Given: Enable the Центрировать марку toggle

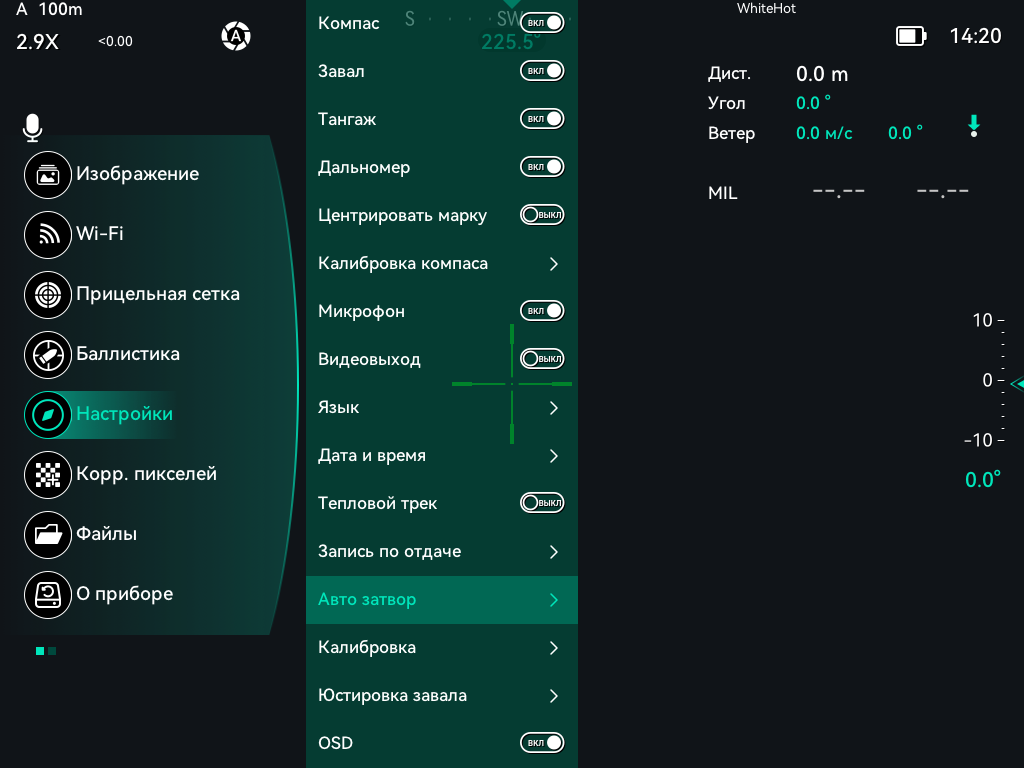Looking at the screenshot, I should pyautogui.click(x=542, y=215).
